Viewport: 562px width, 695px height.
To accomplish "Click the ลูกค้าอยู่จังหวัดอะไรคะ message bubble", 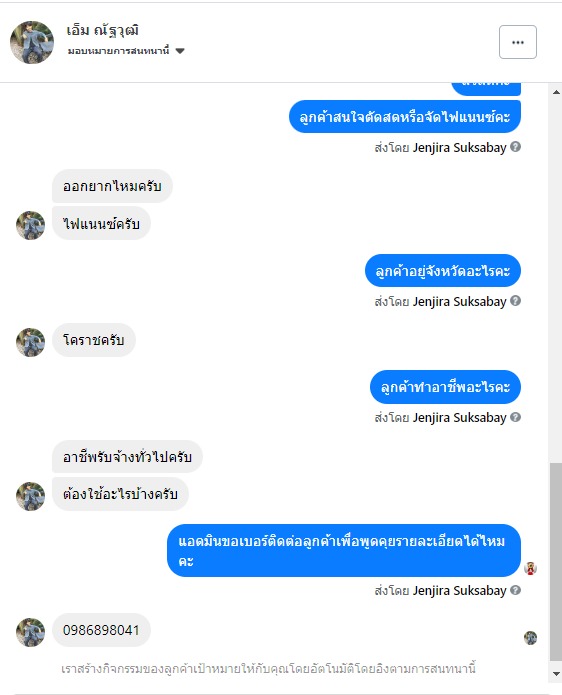I will click(x=443, y=271).
